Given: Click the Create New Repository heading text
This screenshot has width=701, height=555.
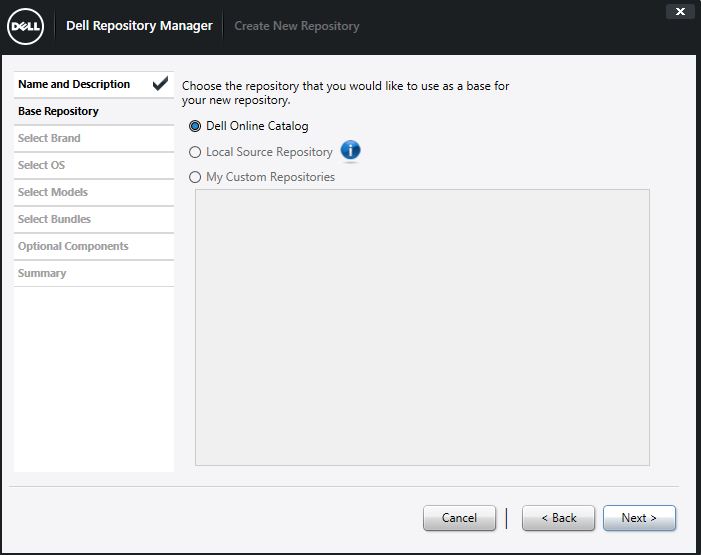Looking at the screenshot, I should (297, 26).
